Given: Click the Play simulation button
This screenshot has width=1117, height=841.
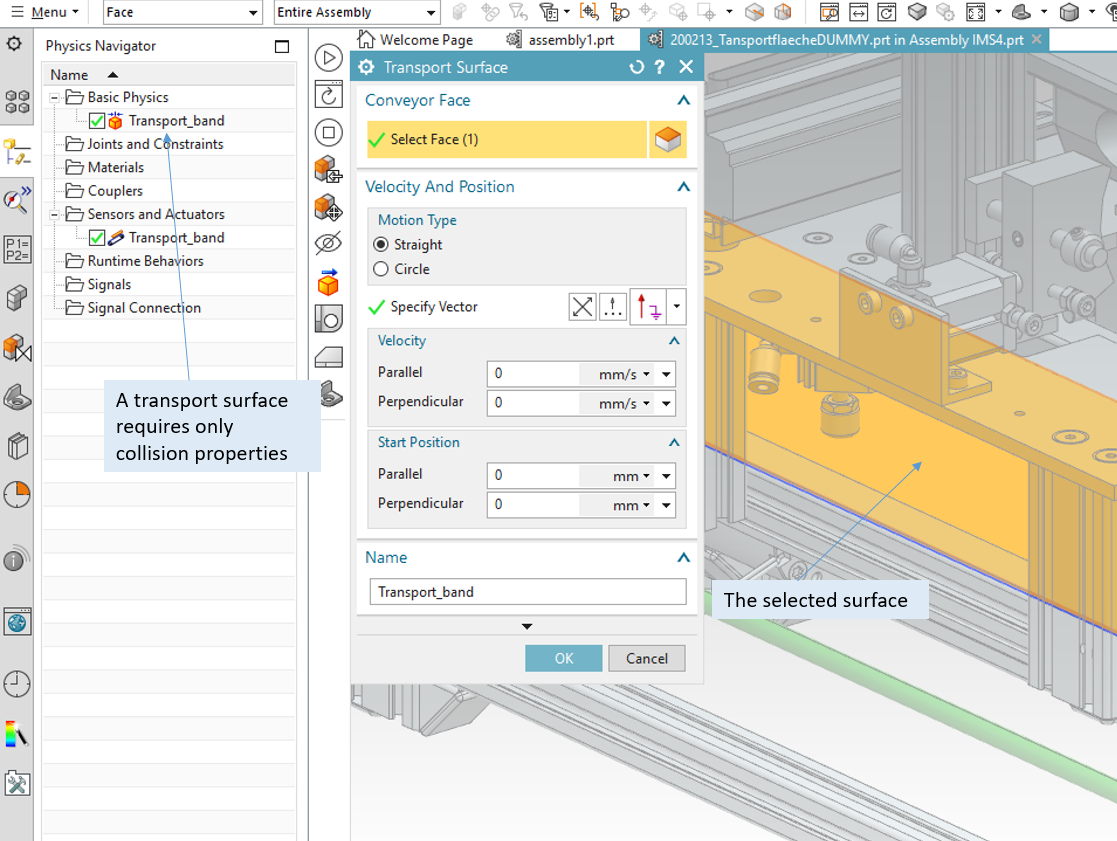Looking at the screenshot, I should point(328,57).
